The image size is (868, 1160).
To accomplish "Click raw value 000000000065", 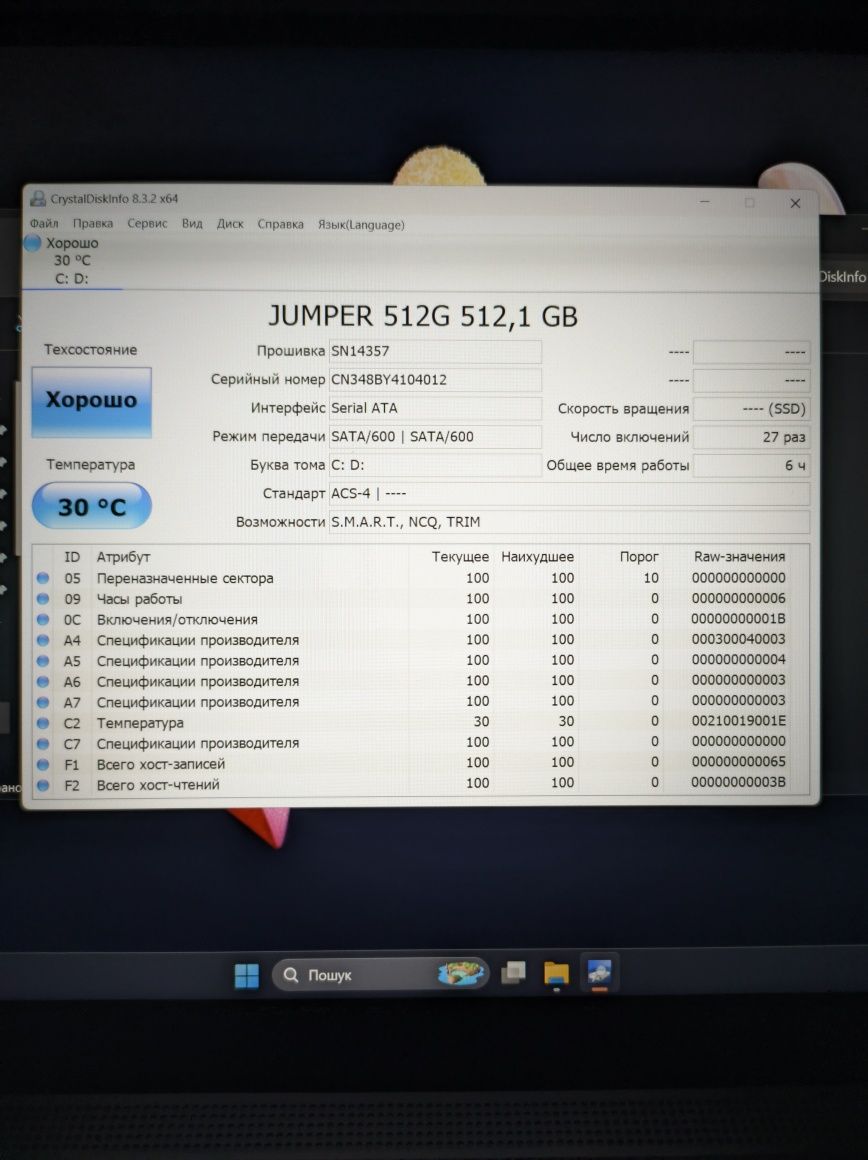I will pos(739,761).
